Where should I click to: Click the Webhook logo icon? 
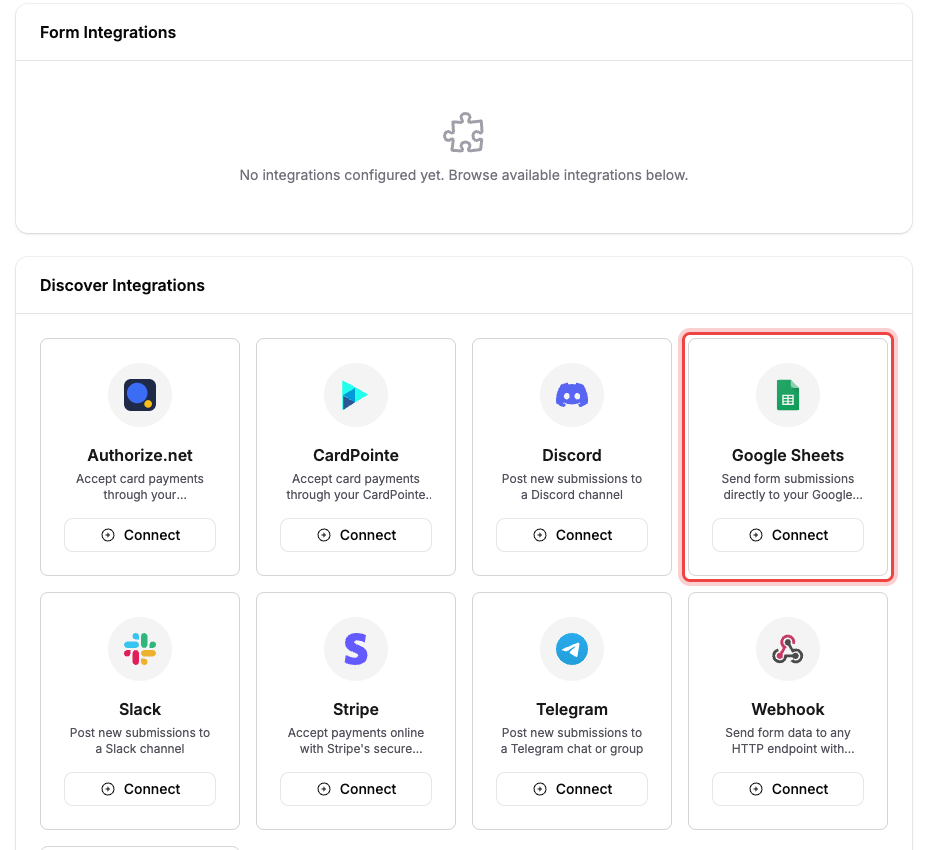point(788,649)
